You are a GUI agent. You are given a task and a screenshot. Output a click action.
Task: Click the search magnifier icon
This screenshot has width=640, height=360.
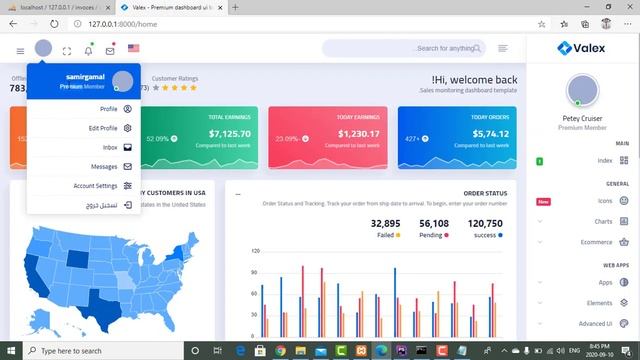click(x=477, y=49)
